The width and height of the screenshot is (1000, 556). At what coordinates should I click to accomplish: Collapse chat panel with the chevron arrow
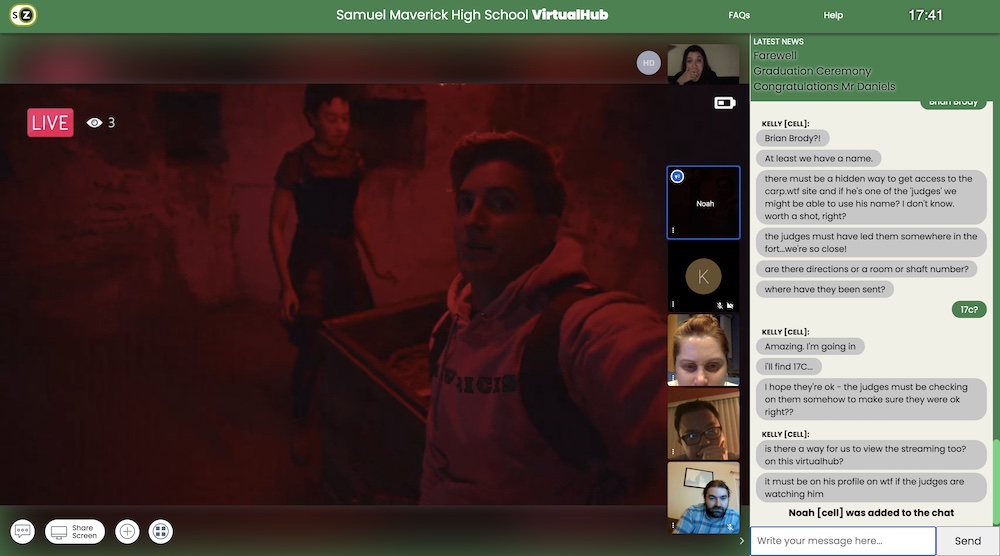(742, 541)
